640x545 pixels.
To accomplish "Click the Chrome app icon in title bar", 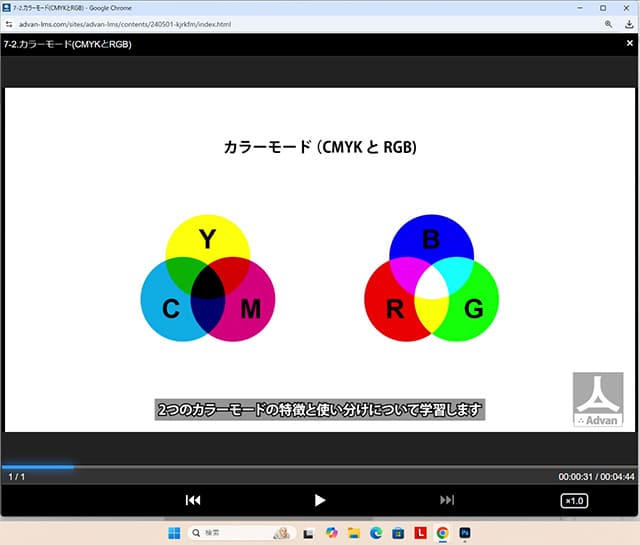I will [x=6, y=7].
